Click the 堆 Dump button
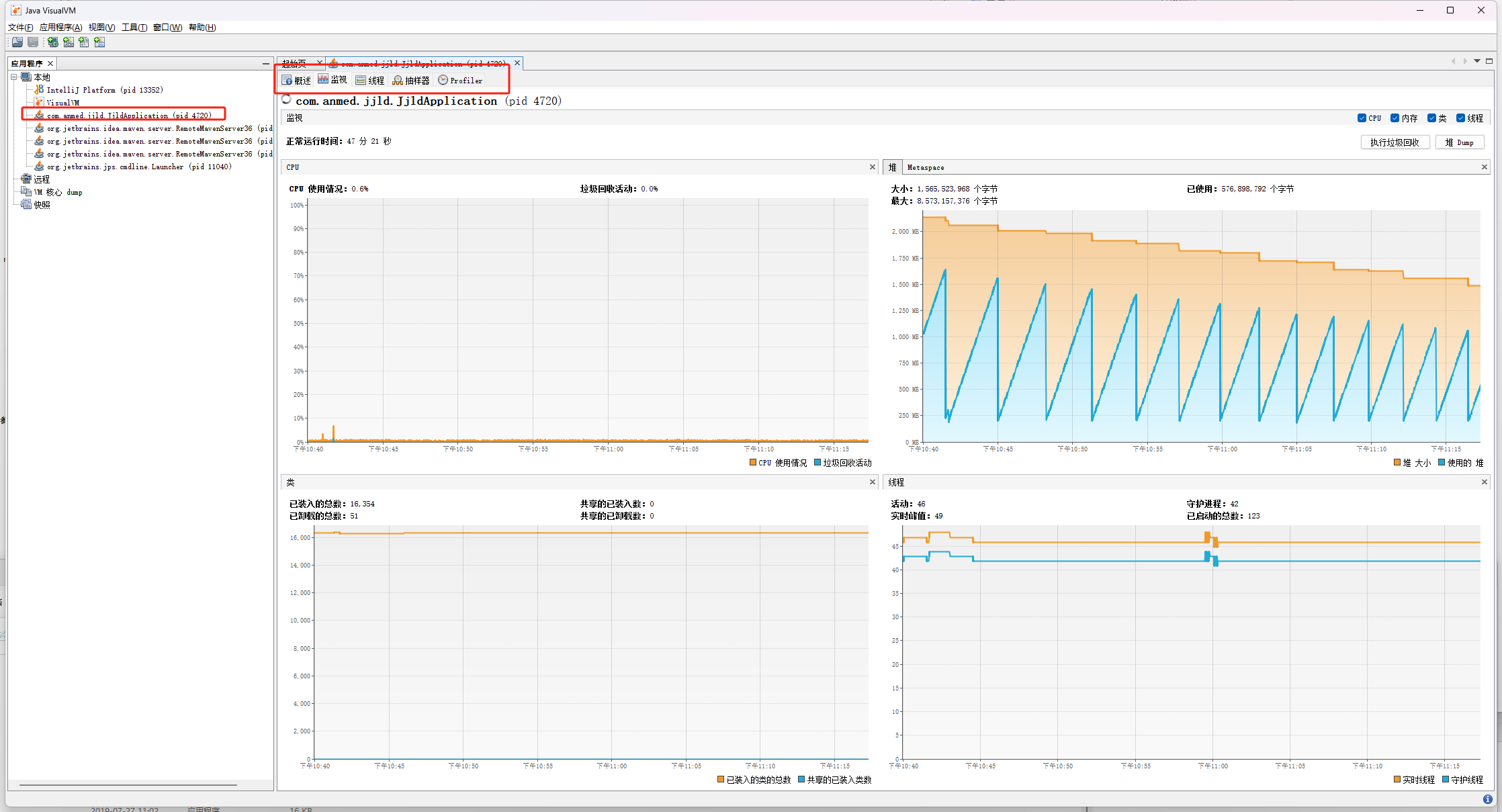The image size is (1502, 812). click(x=1459, y=142)
